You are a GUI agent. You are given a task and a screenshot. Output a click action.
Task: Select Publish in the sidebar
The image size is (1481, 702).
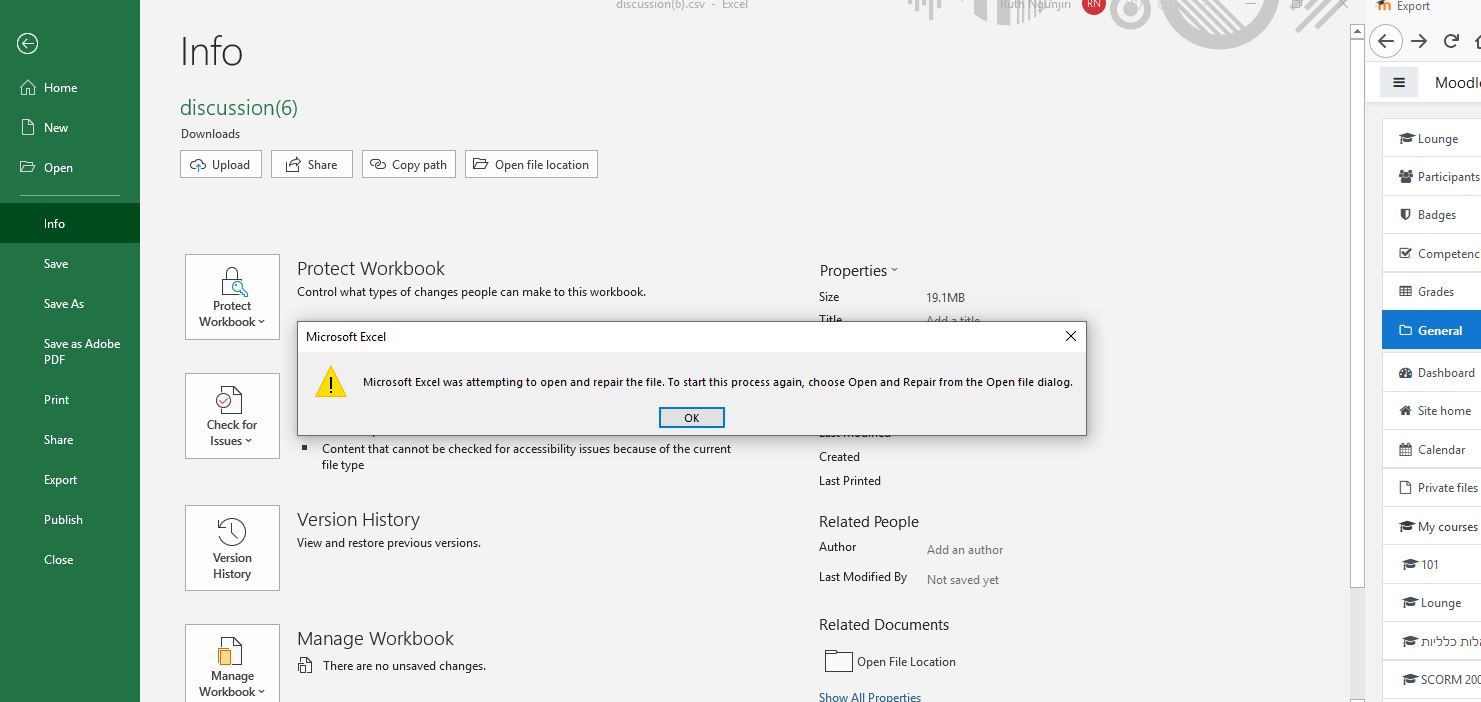(70, 520)
